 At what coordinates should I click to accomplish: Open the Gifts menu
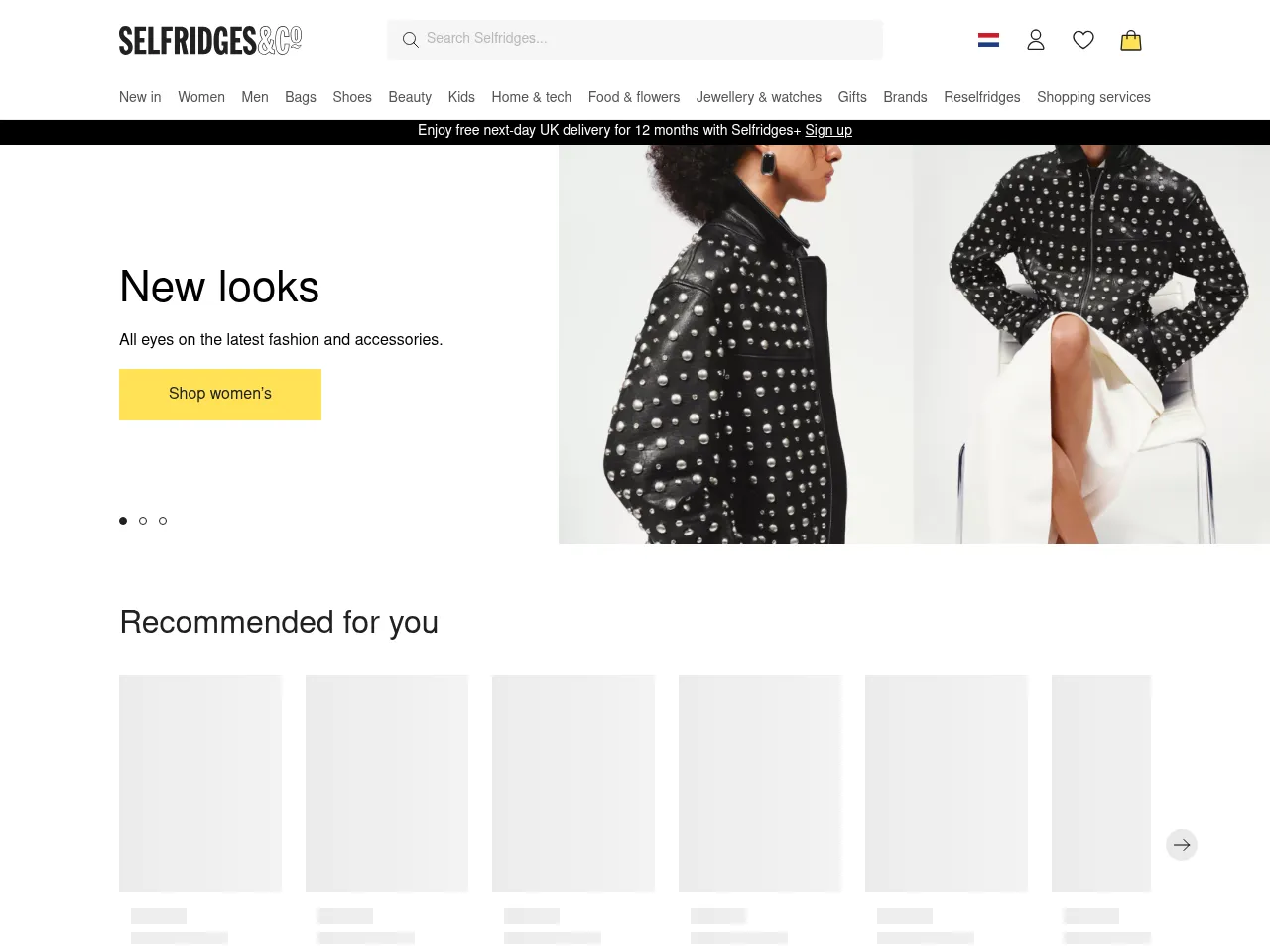(x=852, y=97)
